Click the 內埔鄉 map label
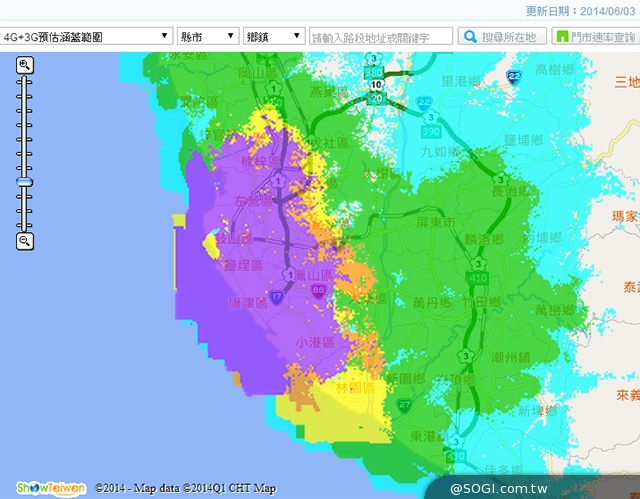Viewport: 640px width, 499px height. pyautogui.click(x=542, y=237)
